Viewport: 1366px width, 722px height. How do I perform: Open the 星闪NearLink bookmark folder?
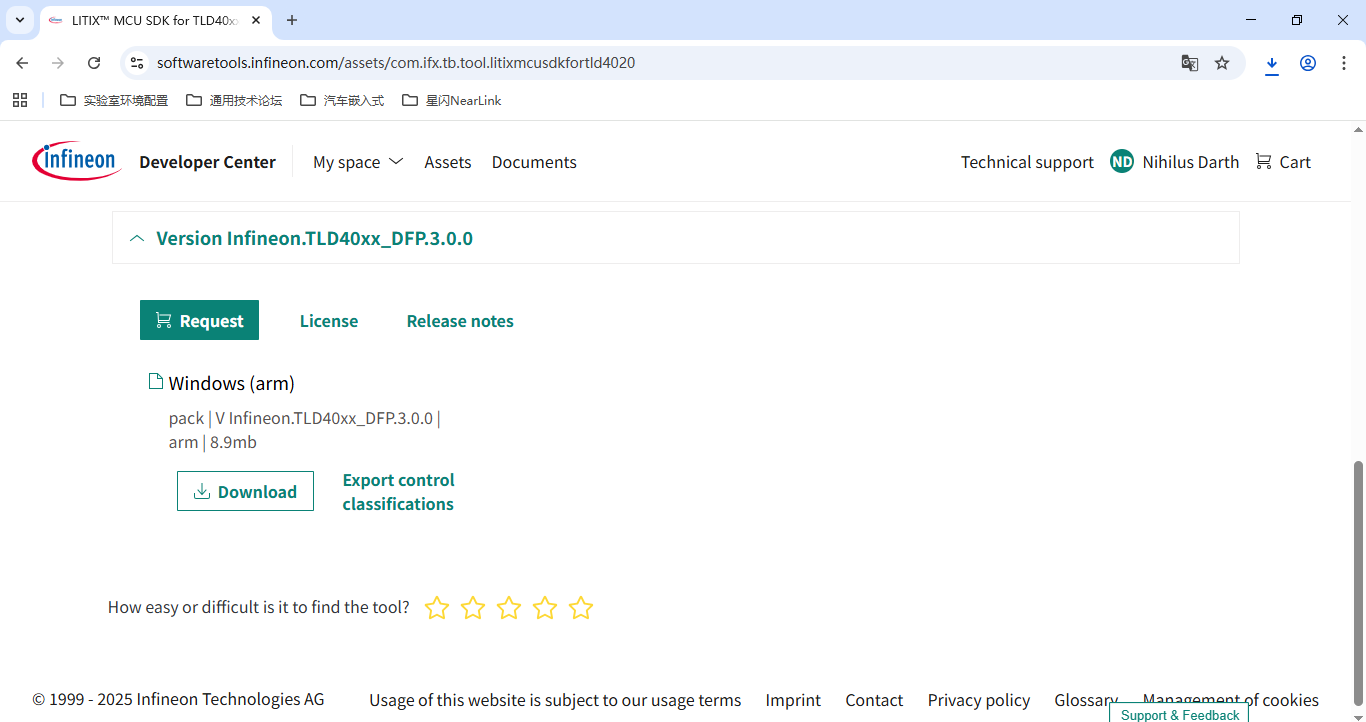[452, 100]
